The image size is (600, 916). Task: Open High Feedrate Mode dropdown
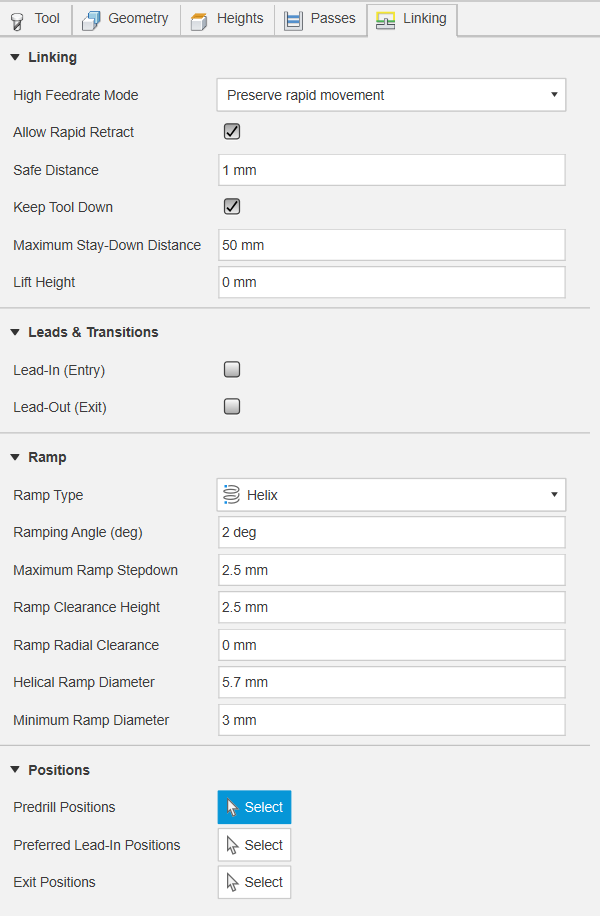[x=391, y=95]
